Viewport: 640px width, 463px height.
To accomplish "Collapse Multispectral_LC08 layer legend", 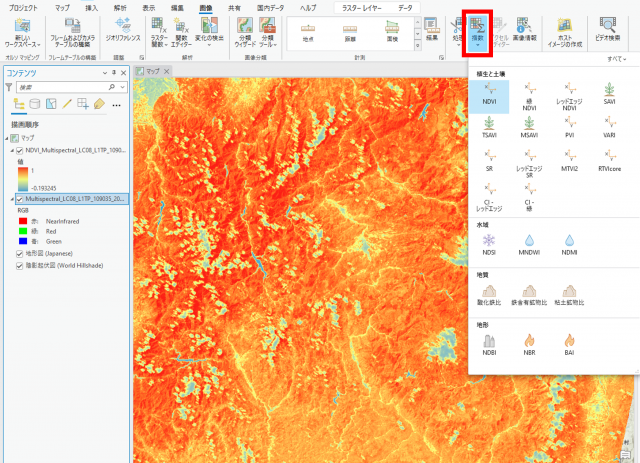I will tap(12, 199).
